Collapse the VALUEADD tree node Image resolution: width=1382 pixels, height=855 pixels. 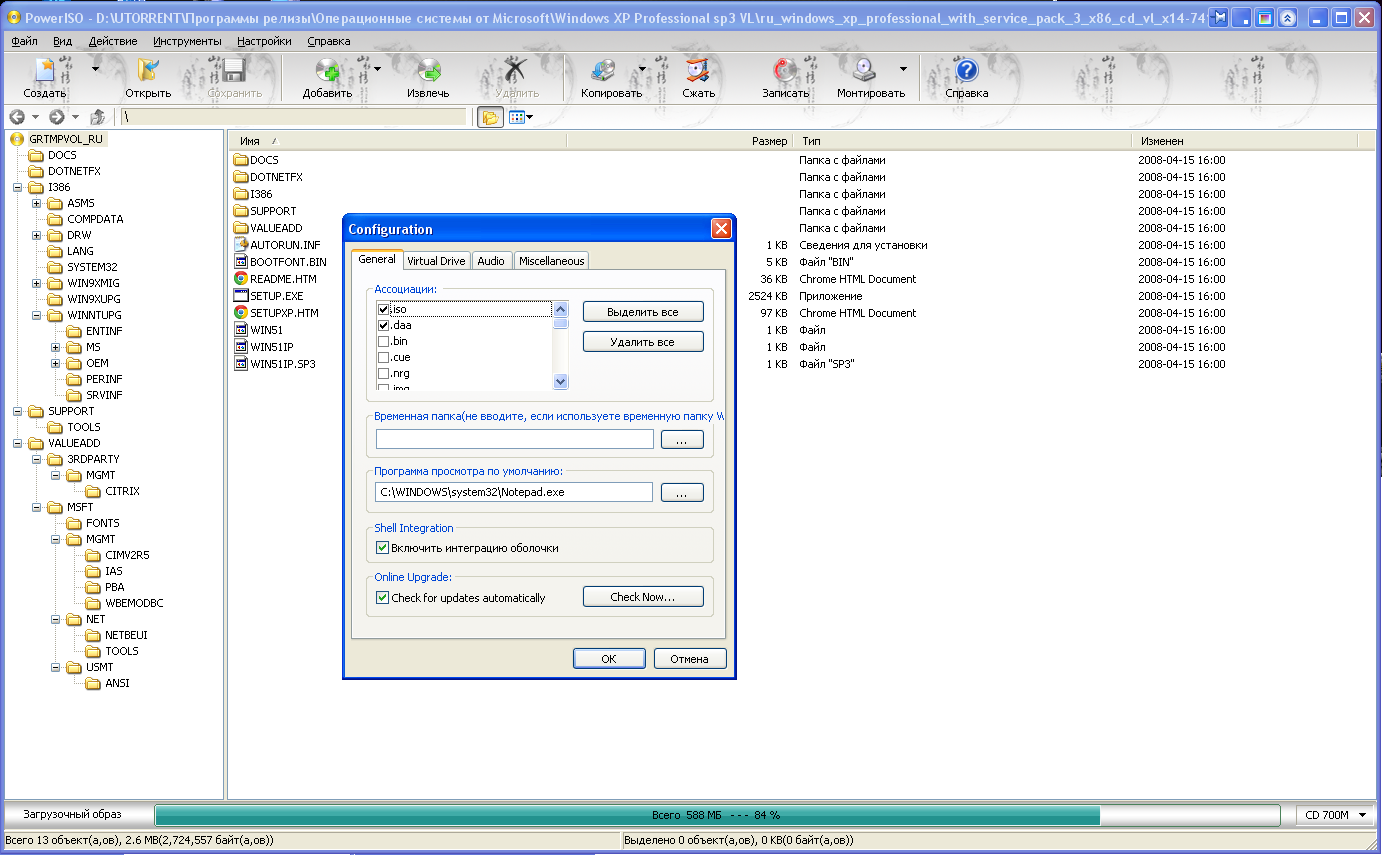point(17,443)
